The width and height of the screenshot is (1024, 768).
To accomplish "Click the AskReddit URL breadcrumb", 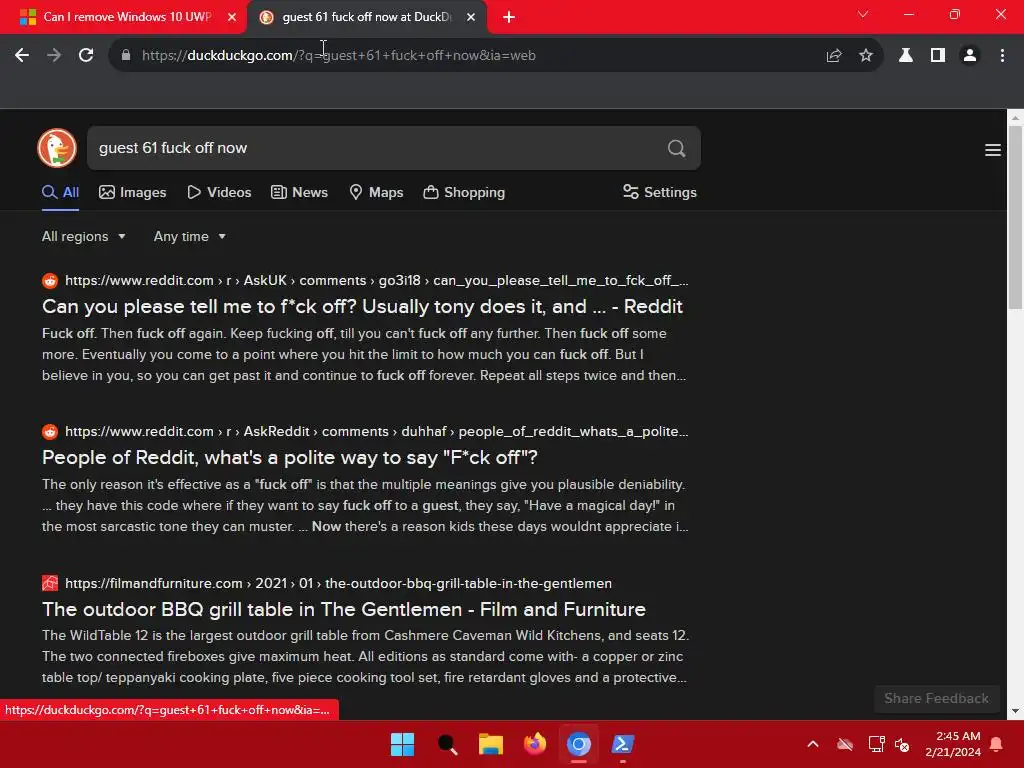I will [376, 432].
